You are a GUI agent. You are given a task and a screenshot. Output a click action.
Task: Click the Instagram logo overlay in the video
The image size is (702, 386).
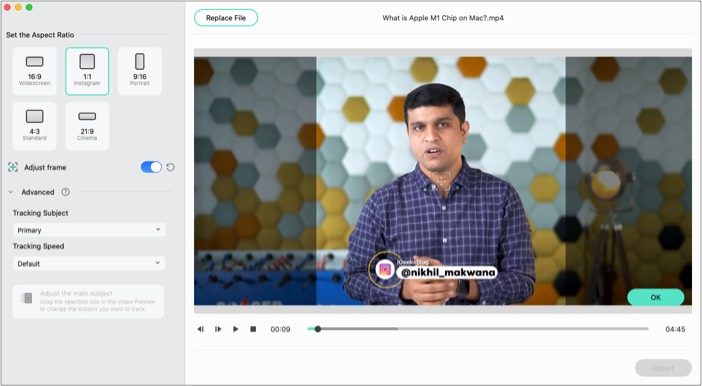(385, 270)
